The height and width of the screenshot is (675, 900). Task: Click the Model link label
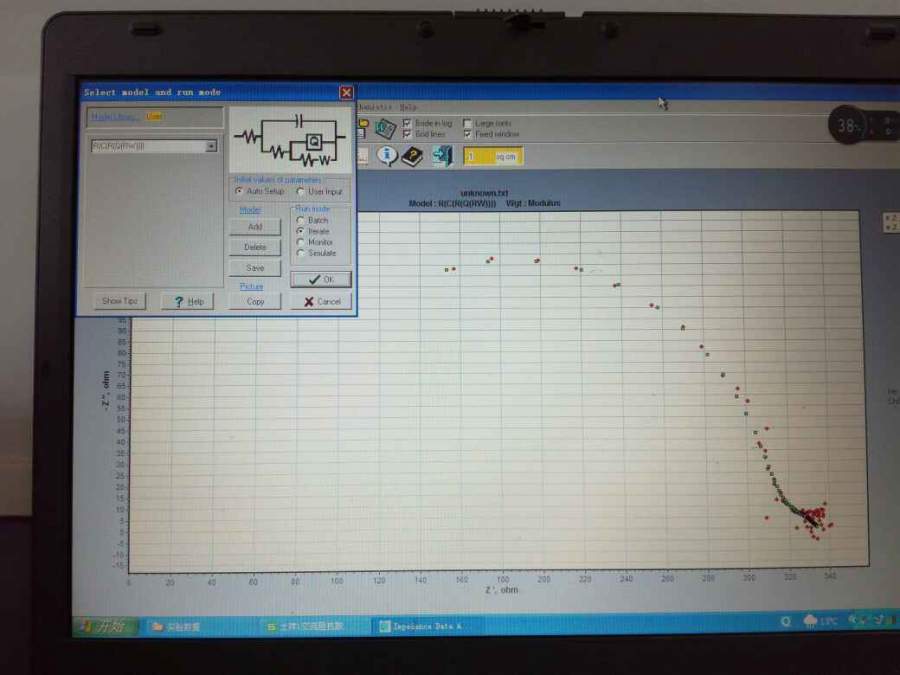click(250, 210)
